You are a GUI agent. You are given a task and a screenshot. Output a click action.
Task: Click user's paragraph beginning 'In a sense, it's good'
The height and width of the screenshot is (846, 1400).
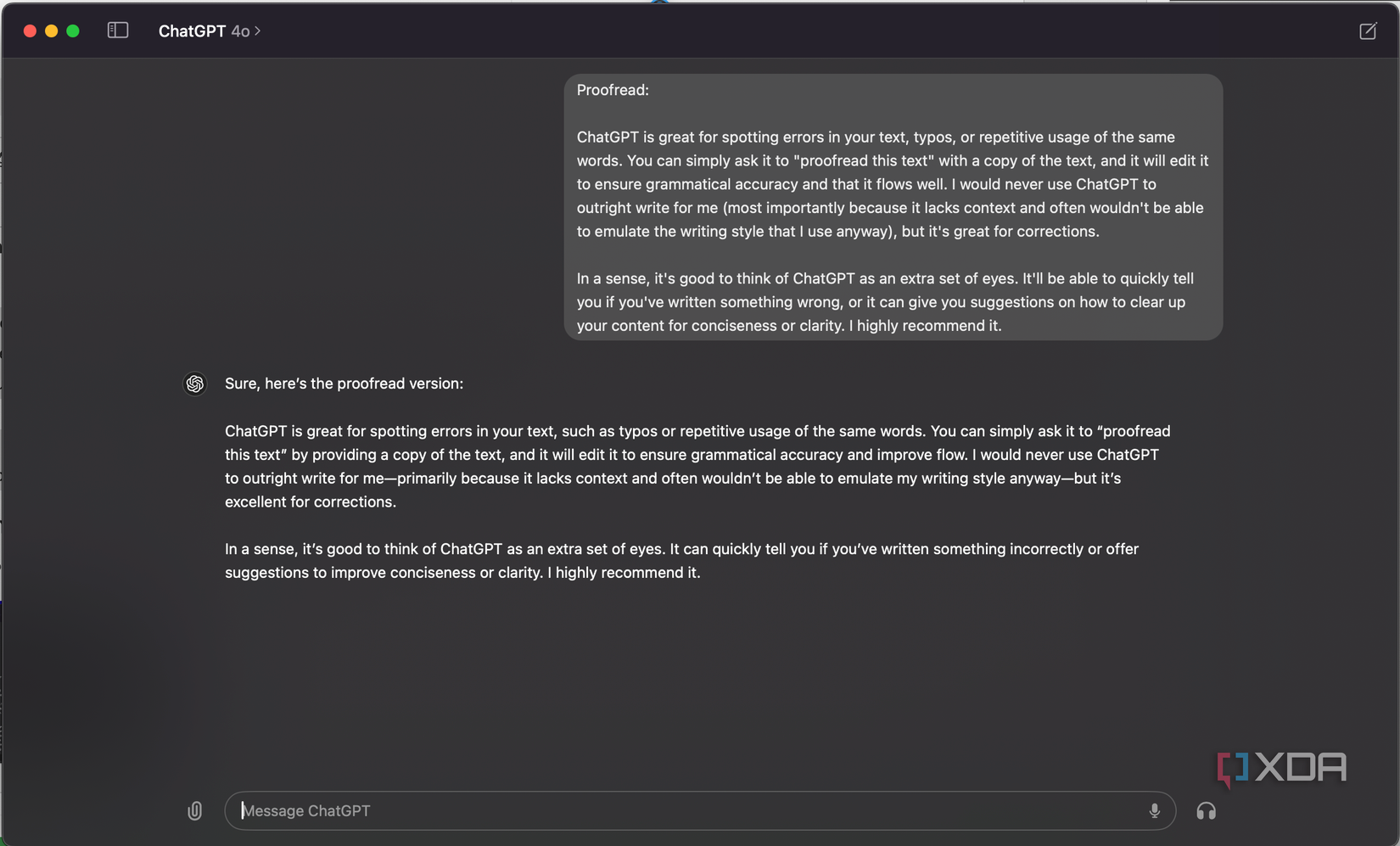885,302
